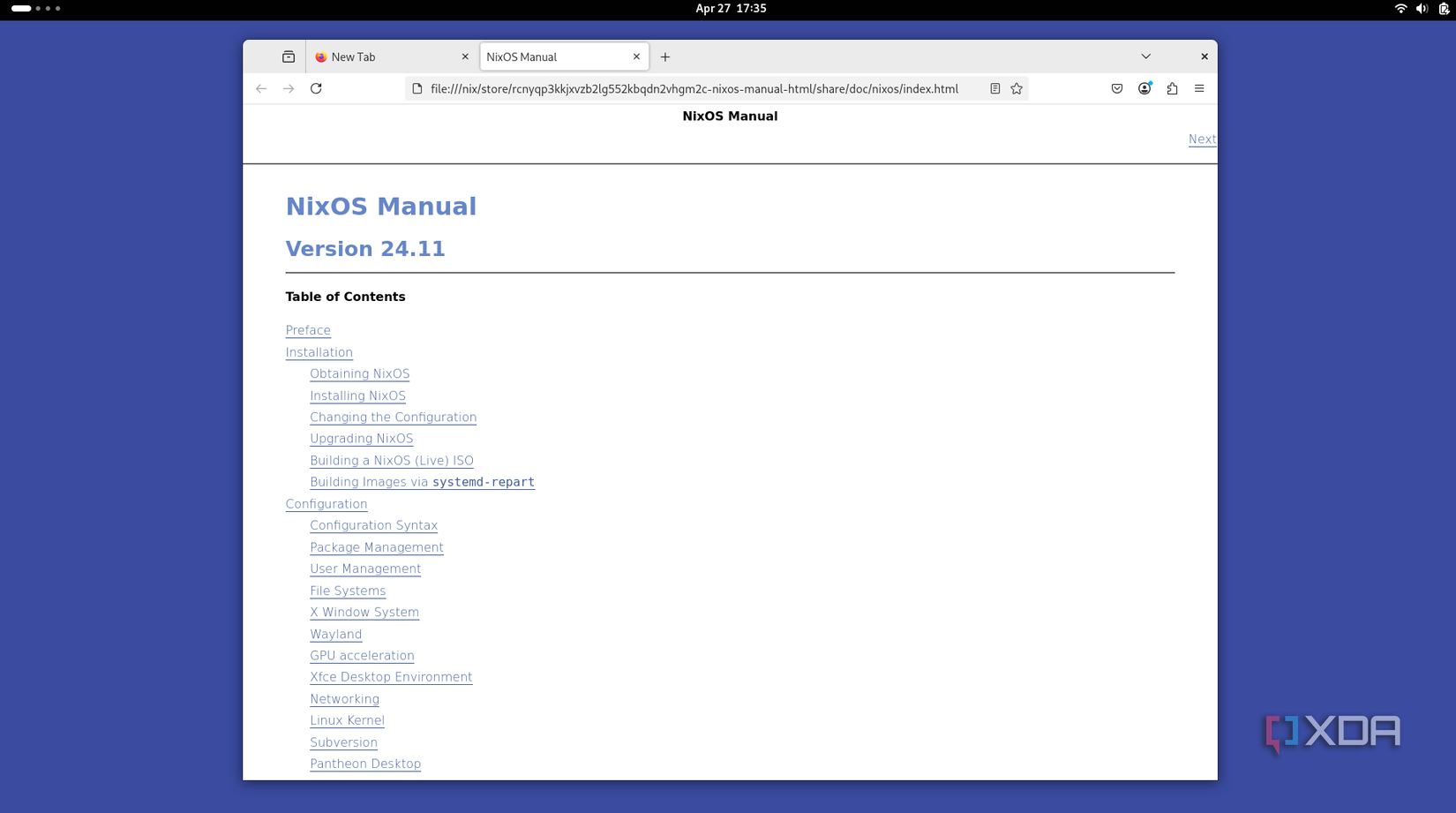Click the Wi-Fi status icon
The image size is (1456, 813).
pyautogui.click(x=1400, y=8)
